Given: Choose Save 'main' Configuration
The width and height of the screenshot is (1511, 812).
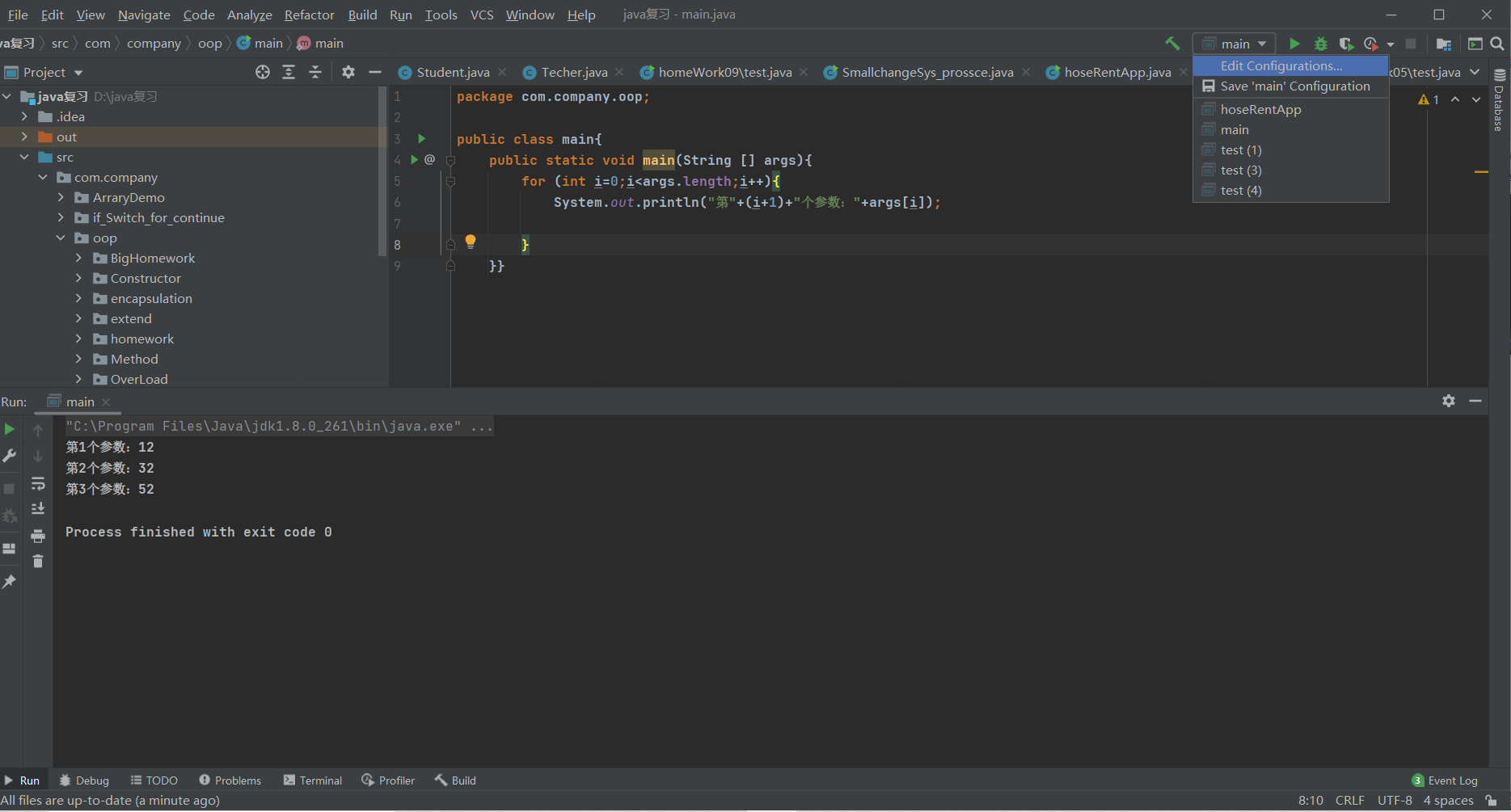Looking at the screenshot, I should click(x=1291, y=86).
